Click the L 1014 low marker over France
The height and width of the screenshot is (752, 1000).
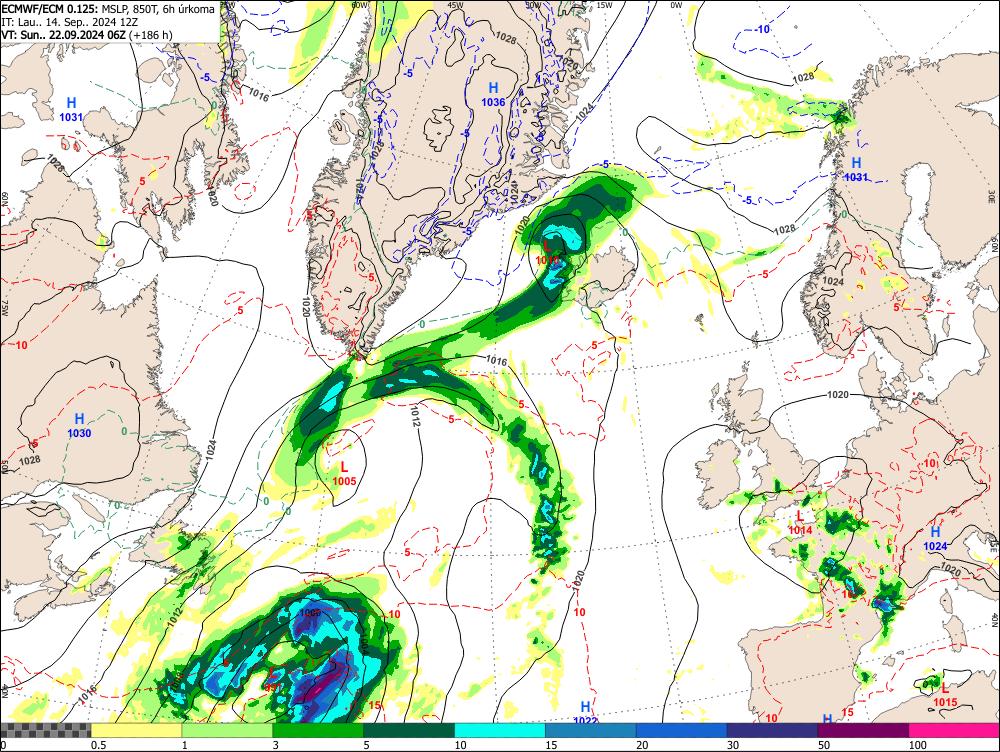coord(800,523)
